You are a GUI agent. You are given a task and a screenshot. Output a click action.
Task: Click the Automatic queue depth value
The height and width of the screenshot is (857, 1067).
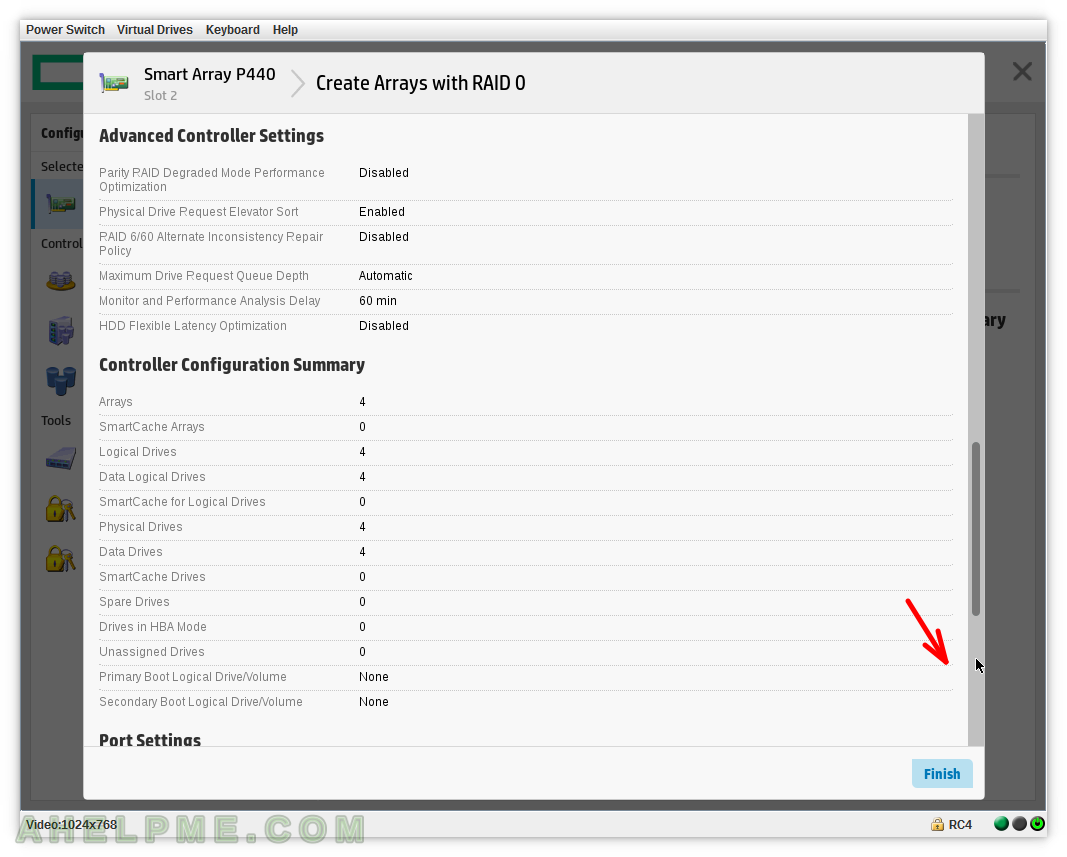click(x=386, y=276)
